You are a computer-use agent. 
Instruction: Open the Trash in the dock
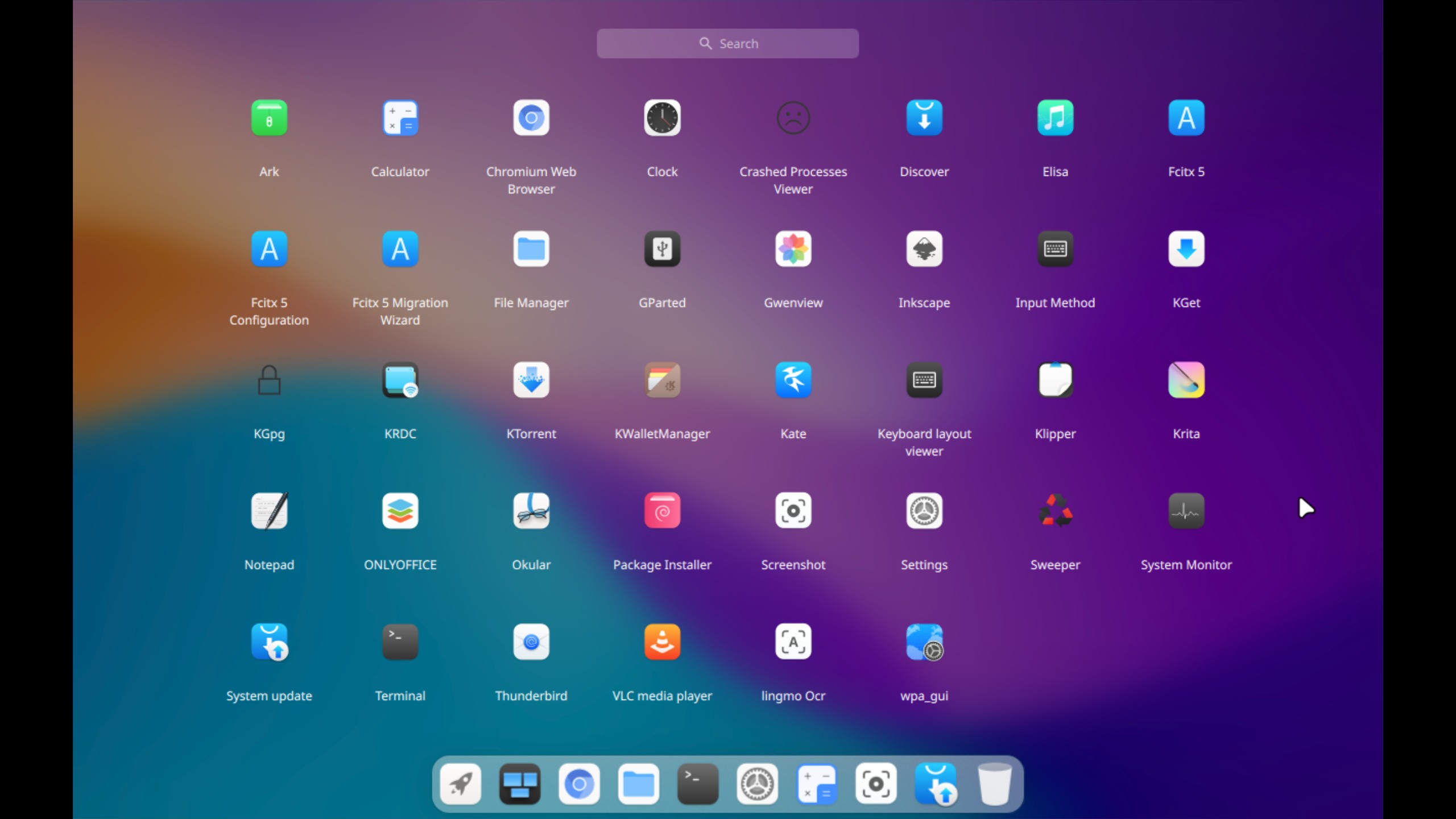(995, 784)
